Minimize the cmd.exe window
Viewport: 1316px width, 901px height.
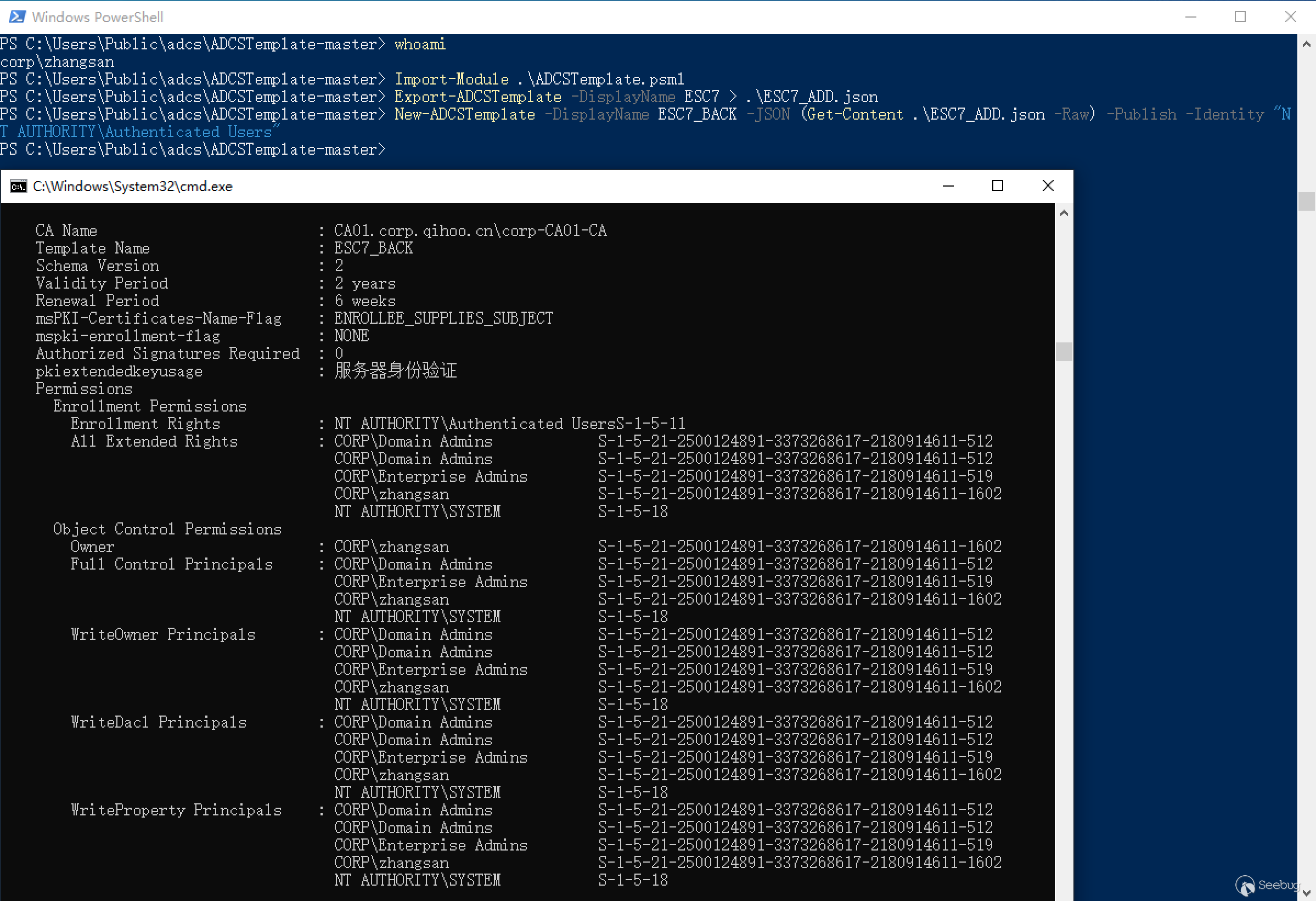[948, 186]
